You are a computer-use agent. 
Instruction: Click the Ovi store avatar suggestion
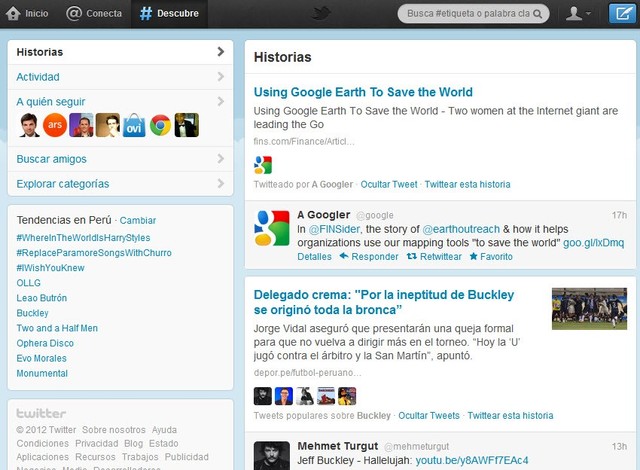134,125
